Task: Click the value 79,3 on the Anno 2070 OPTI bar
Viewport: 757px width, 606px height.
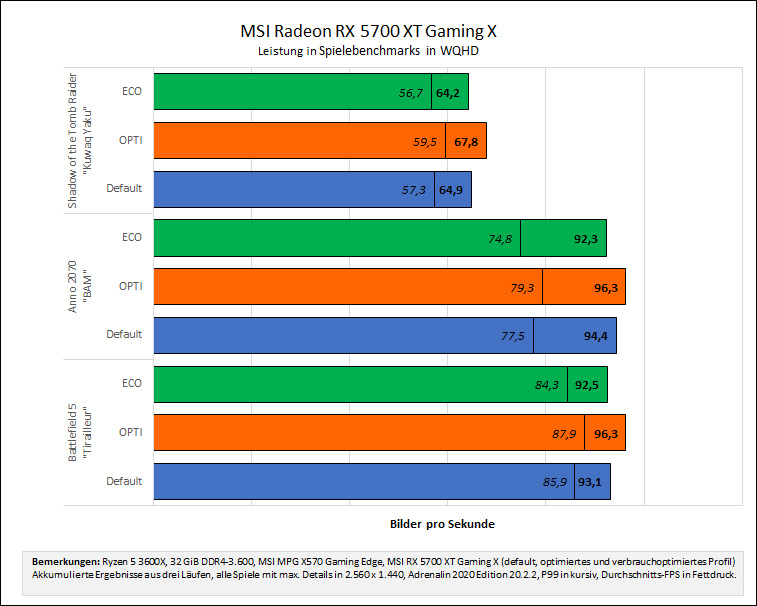Action: tap(522, 288)
